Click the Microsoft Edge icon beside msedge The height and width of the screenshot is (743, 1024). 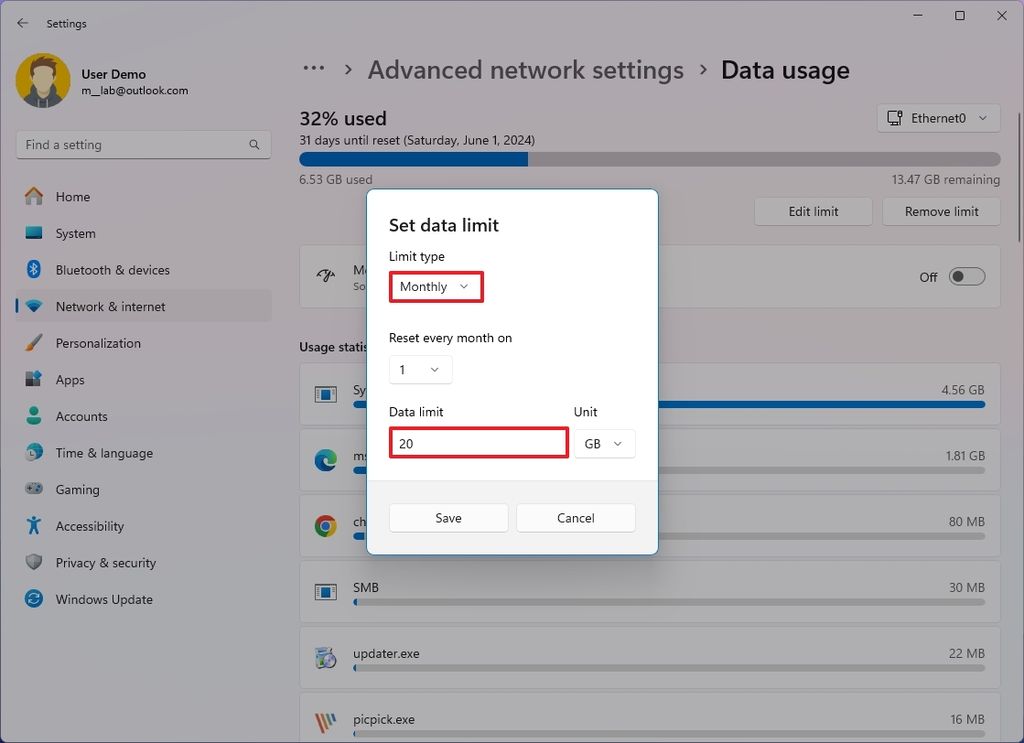coord(325,459)
